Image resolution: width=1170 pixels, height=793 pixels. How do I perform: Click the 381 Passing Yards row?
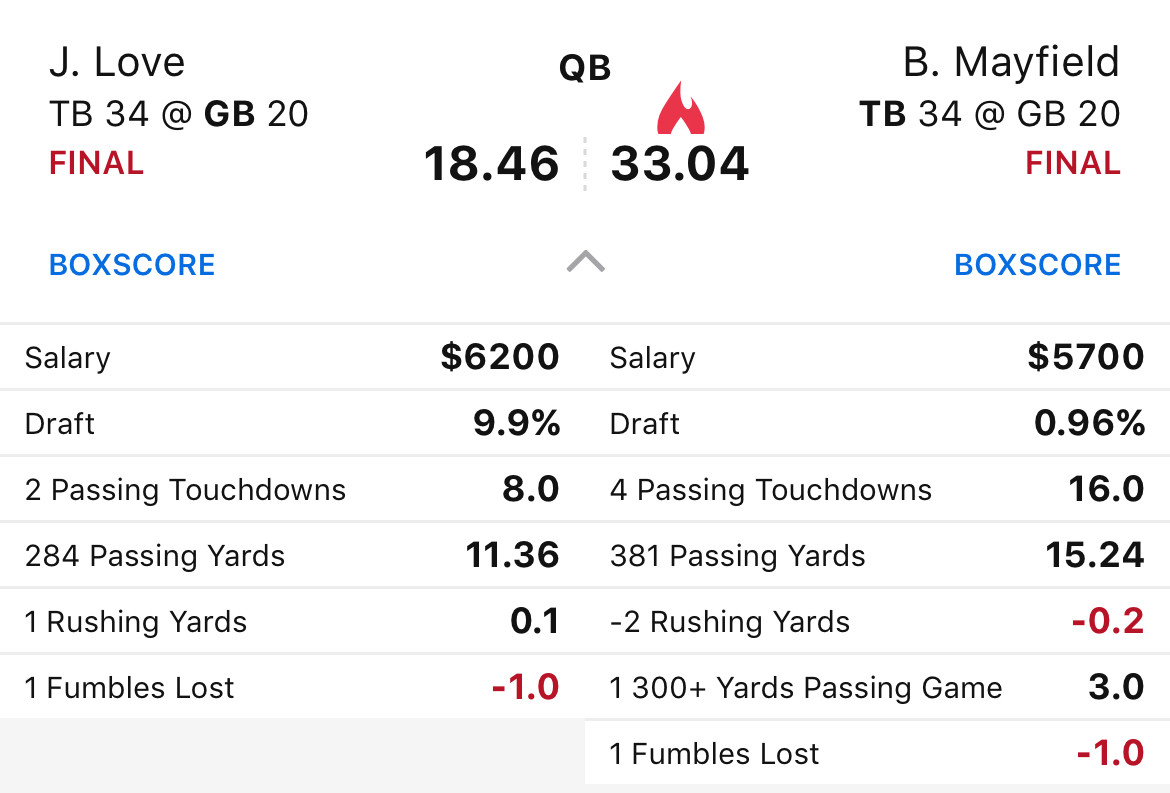coord(878,555)
